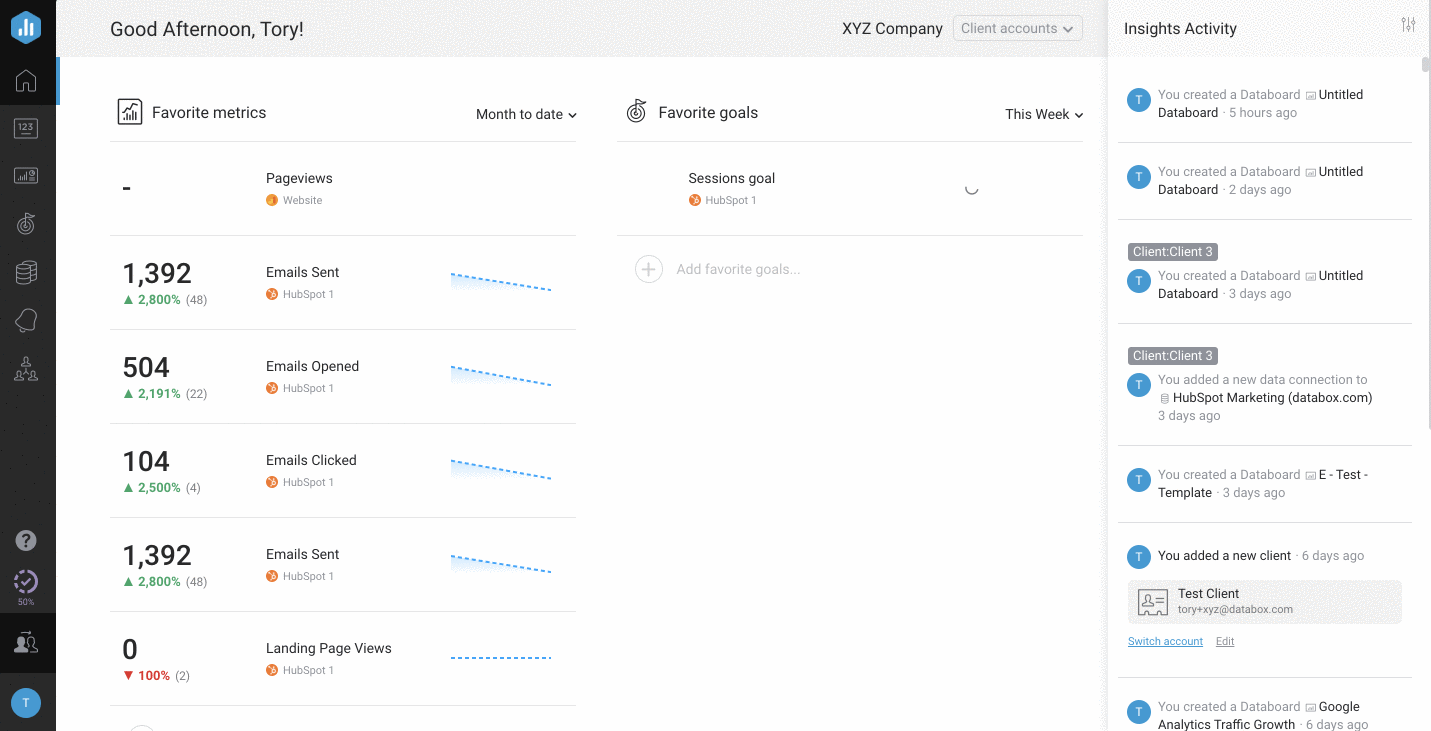Select the Metrics (123) sidebar icon
The width and height of the screenshot is (1431, 731).
[x=27, y=127]
